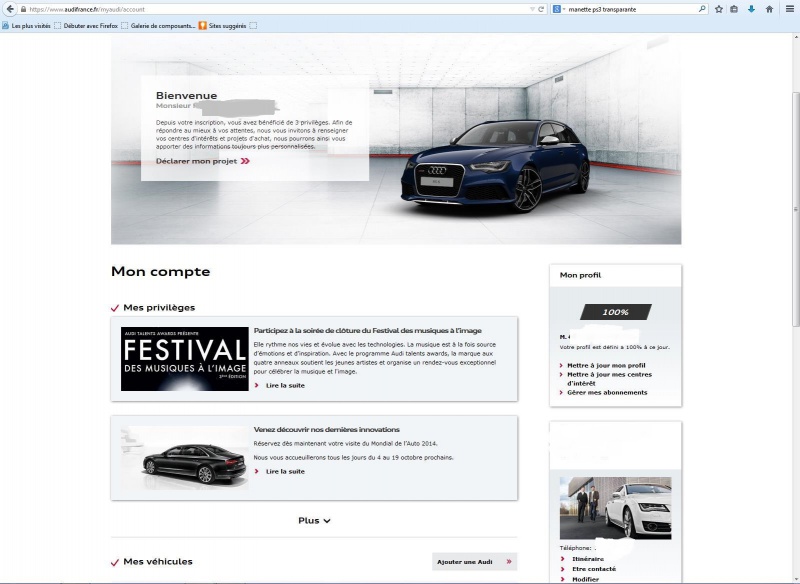Click the last unnamed bookmark icon in the bar
The height and width of the screenshot is (584, 800).
253,26
